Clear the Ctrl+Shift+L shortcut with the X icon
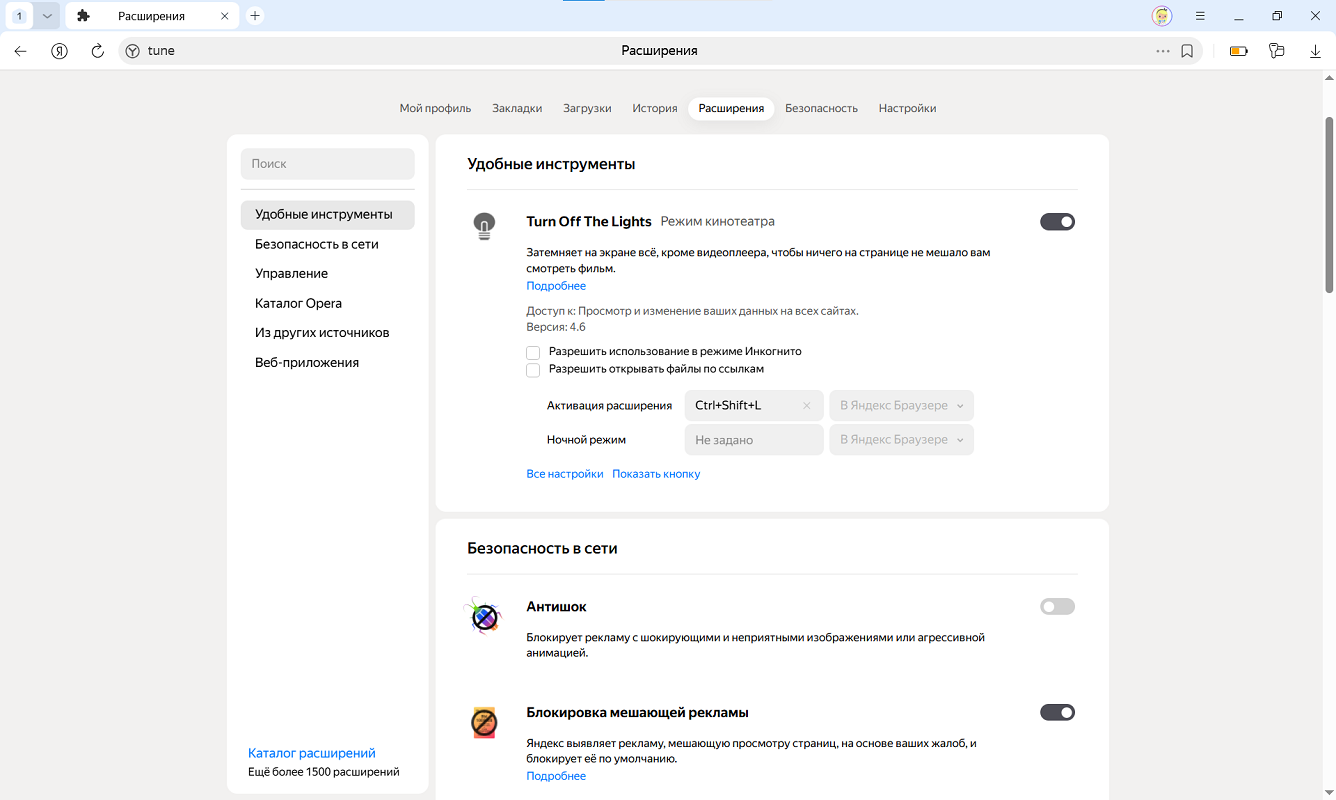This screenshot has height=800, width=1336. [x=807, y=406]
